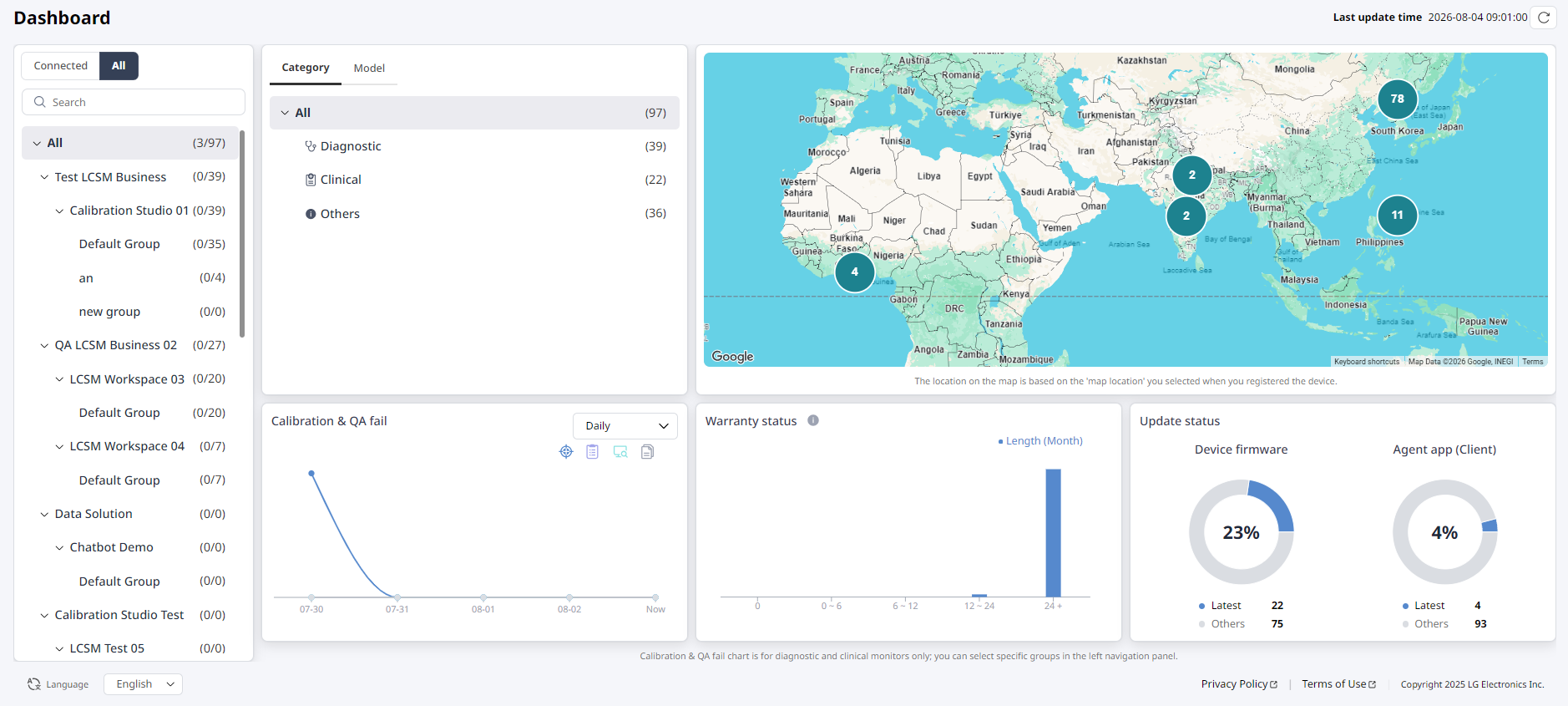Click the external-link icon after Privacy Policy
The height and width of the screenshot is (706, 1568).
(1273, 684)
